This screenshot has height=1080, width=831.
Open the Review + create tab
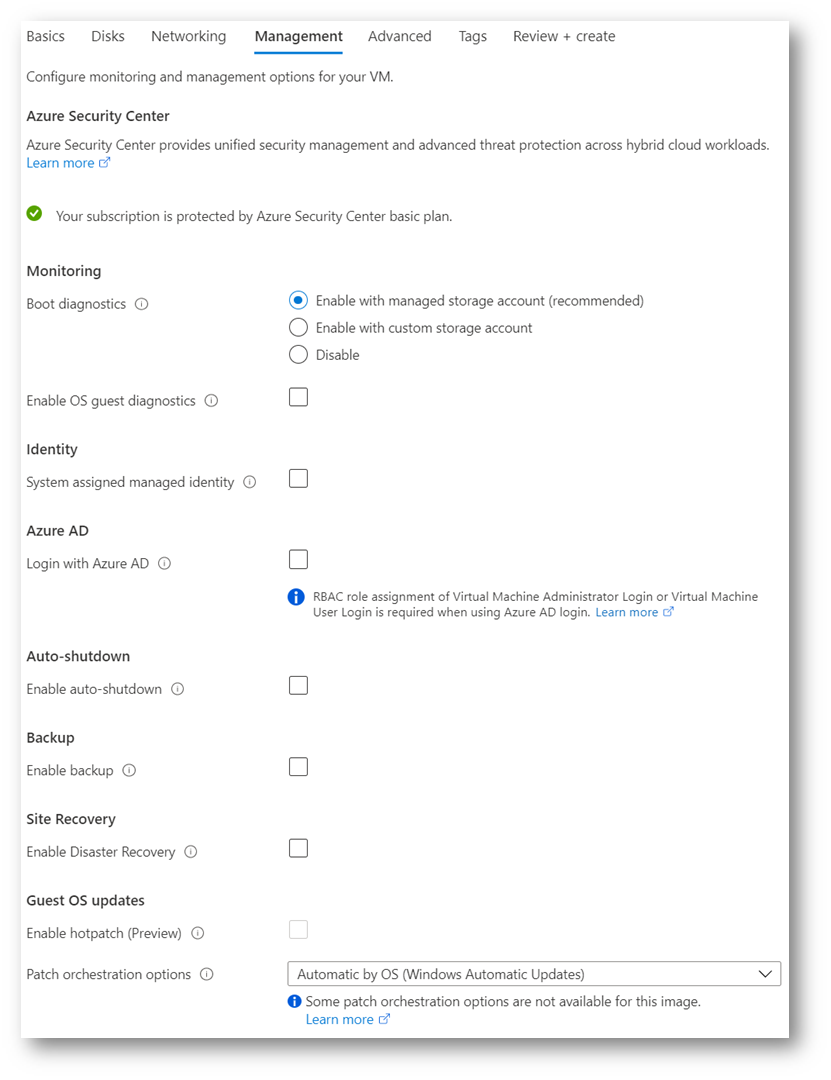tap(563, 36)
